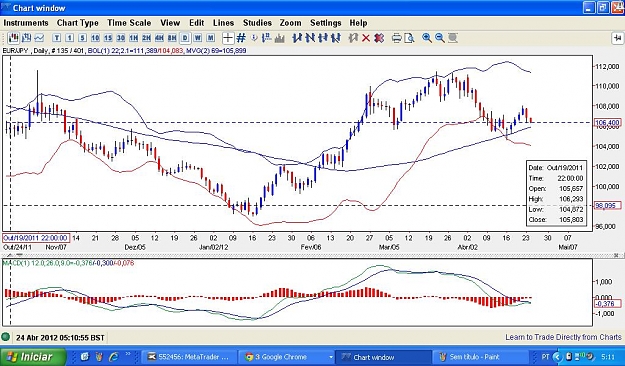Click the grey edit line icon
Screen dimensions: 625x366
pyautogui.click(x=353, y=38)
